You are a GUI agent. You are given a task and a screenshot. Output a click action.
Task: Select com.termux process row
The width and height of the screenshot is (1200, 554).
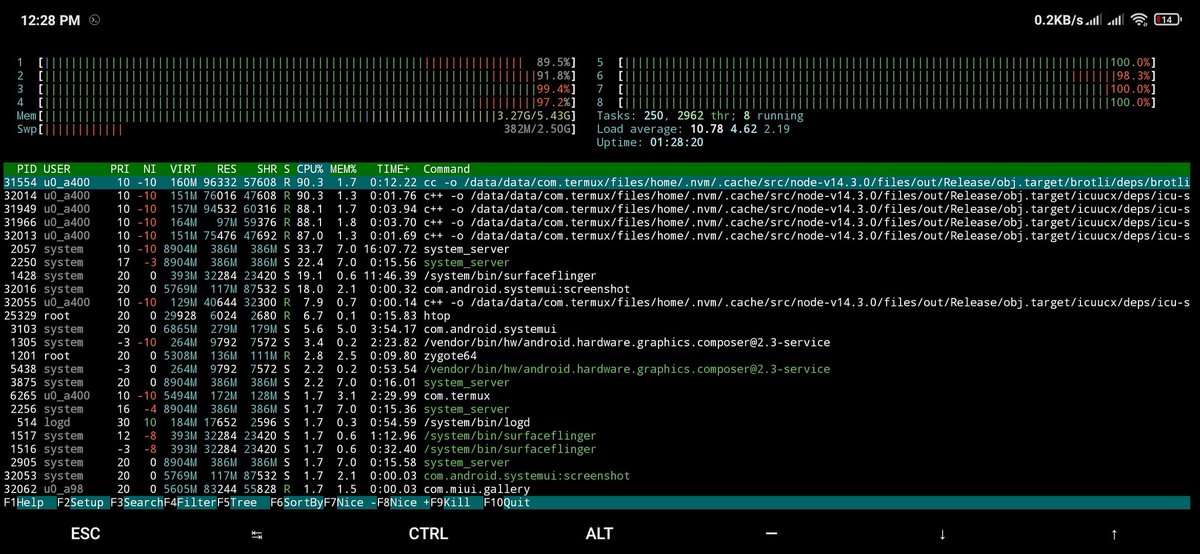click(597, 396)
